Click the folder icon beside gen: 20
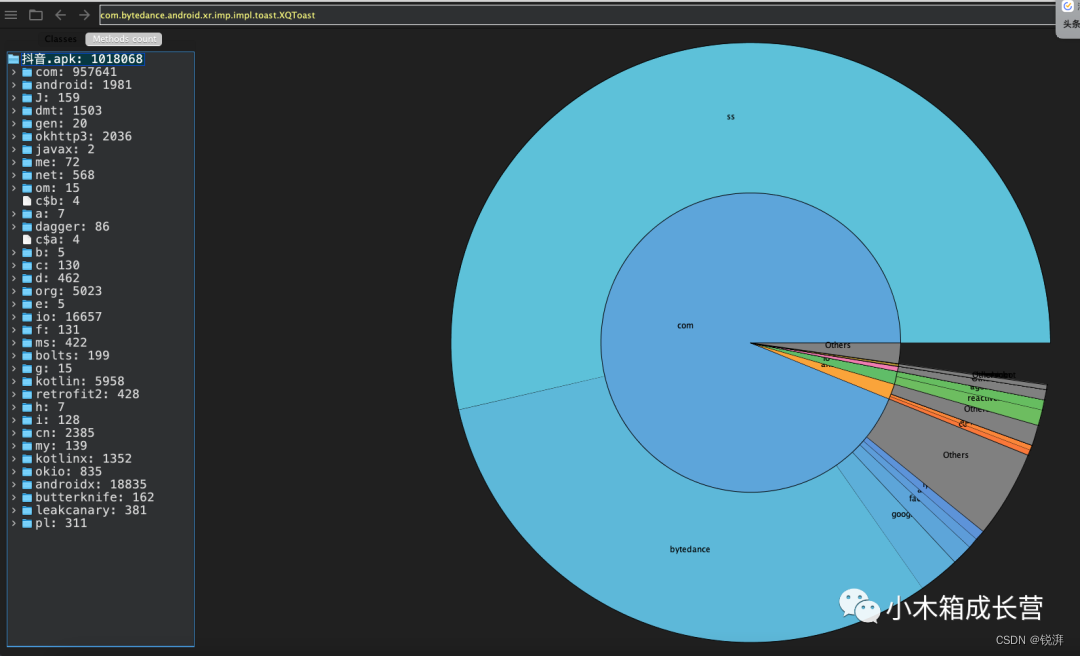Image resolution: width=1080 pixels, height=656 pixels. pos(27,124)
